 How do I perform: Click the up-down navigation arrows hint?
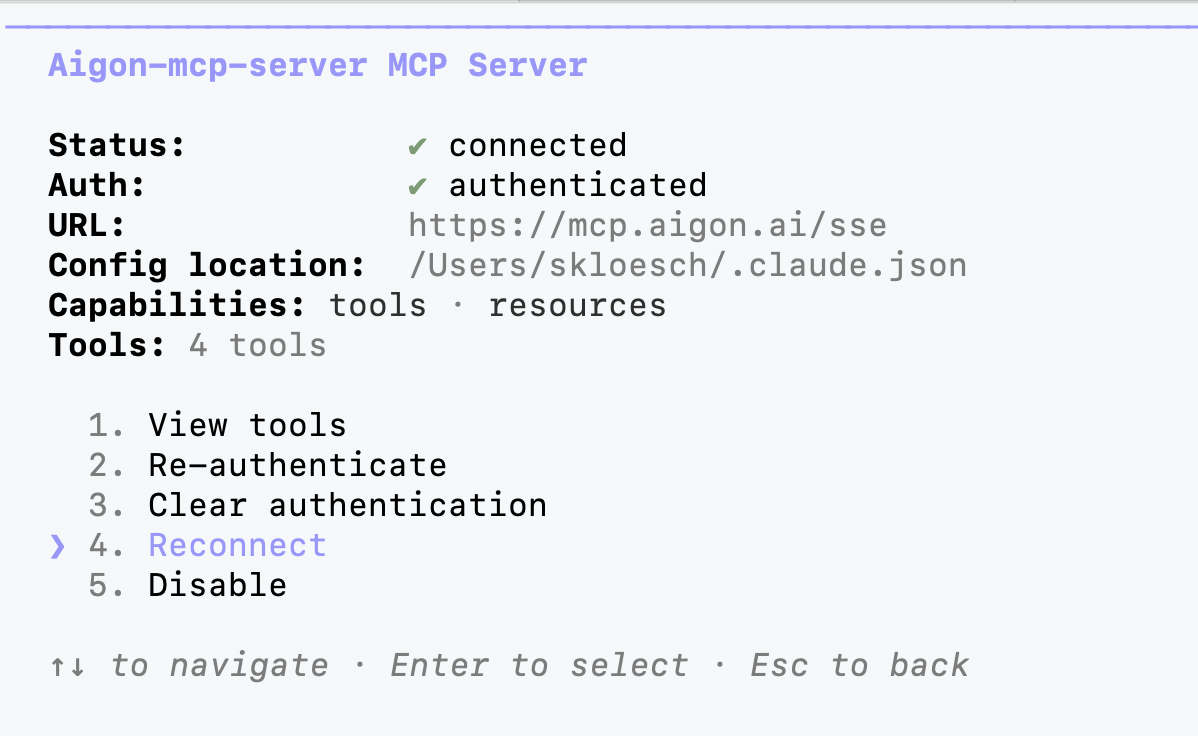coord(66,665)
